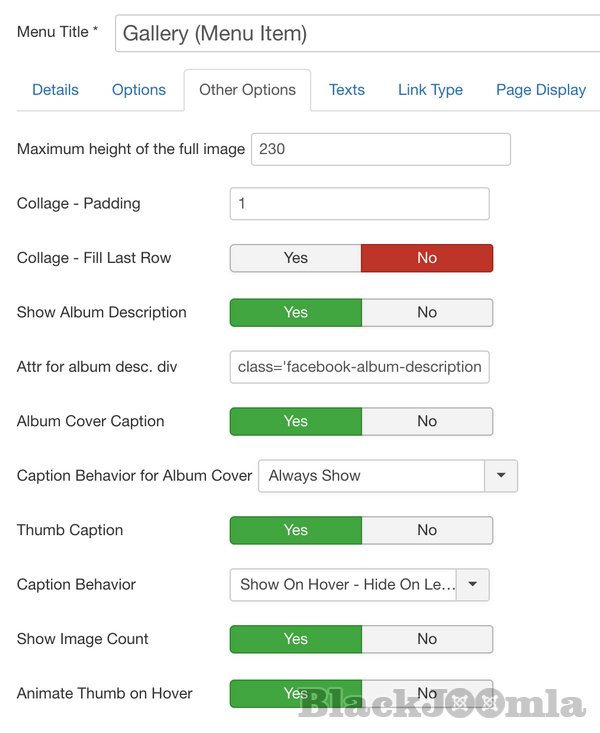Image resolution: width=600 pixels, height=733 pixels.
Task: Expand the Caption Behavior hover dropdown
Action: (x=343, y=585)
